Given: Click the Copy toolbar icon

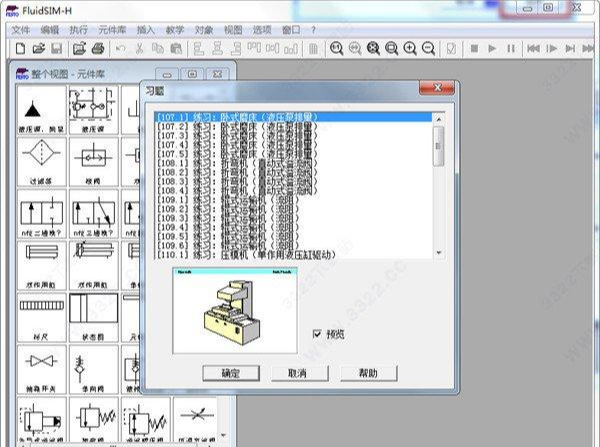Looking at the screenshot, I should coord(158,49).
